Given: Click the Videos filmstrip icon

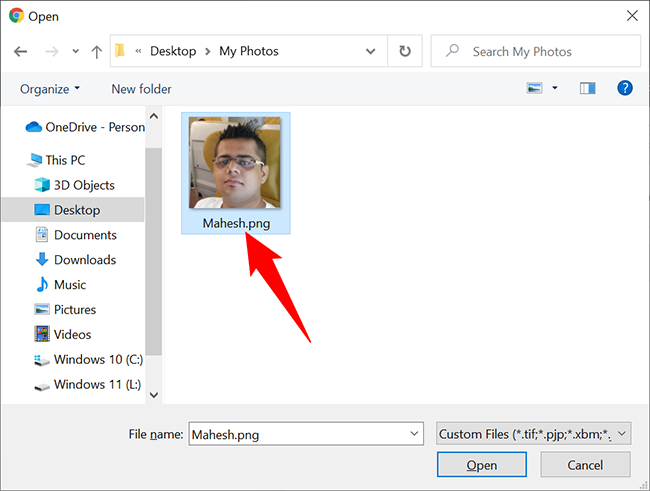Looking at the screenshot, I should (x=42, y=334).
